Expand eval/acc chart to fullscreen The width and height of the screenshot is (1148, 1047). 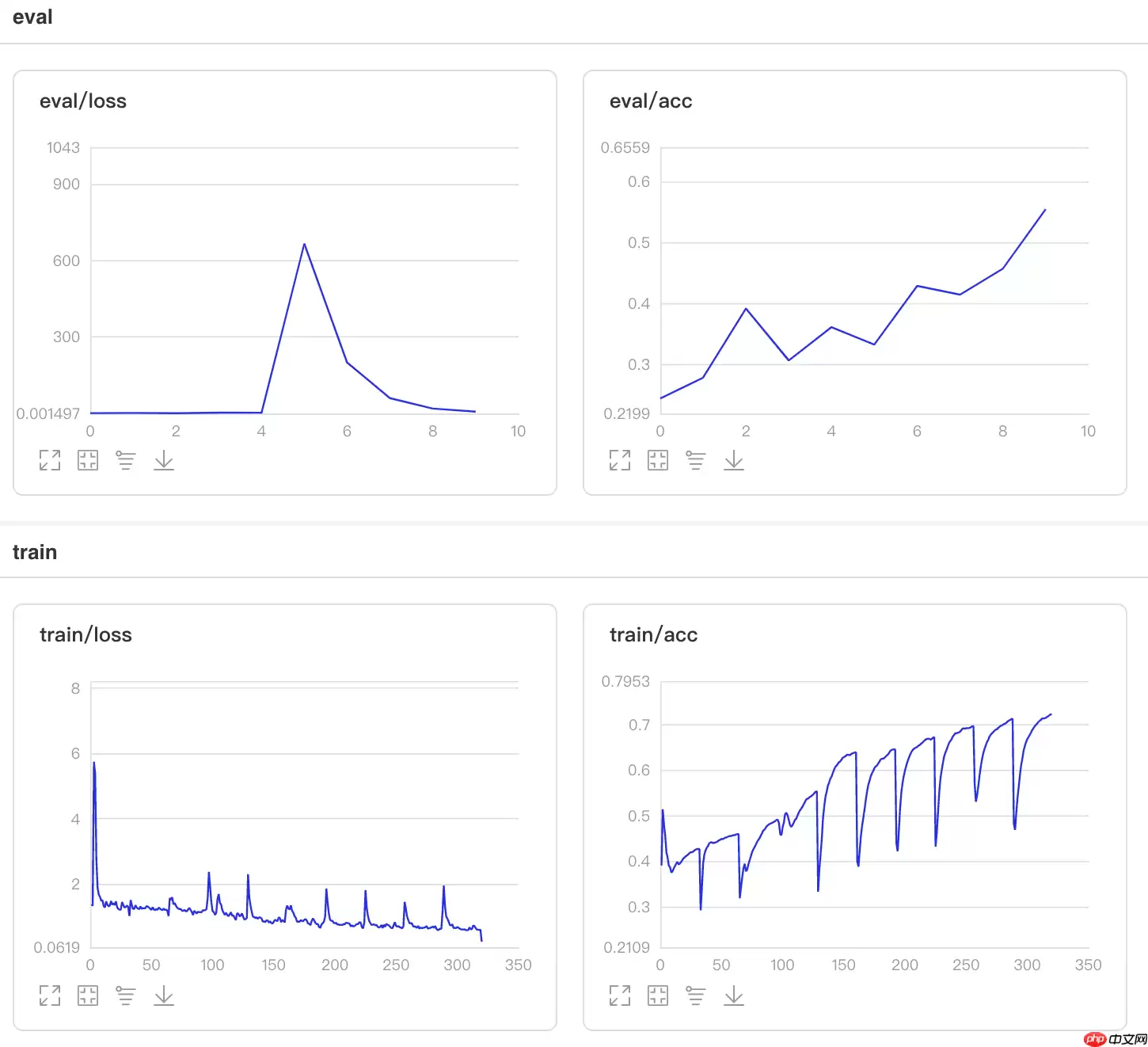pyautogui.click(x=620, y=460)
